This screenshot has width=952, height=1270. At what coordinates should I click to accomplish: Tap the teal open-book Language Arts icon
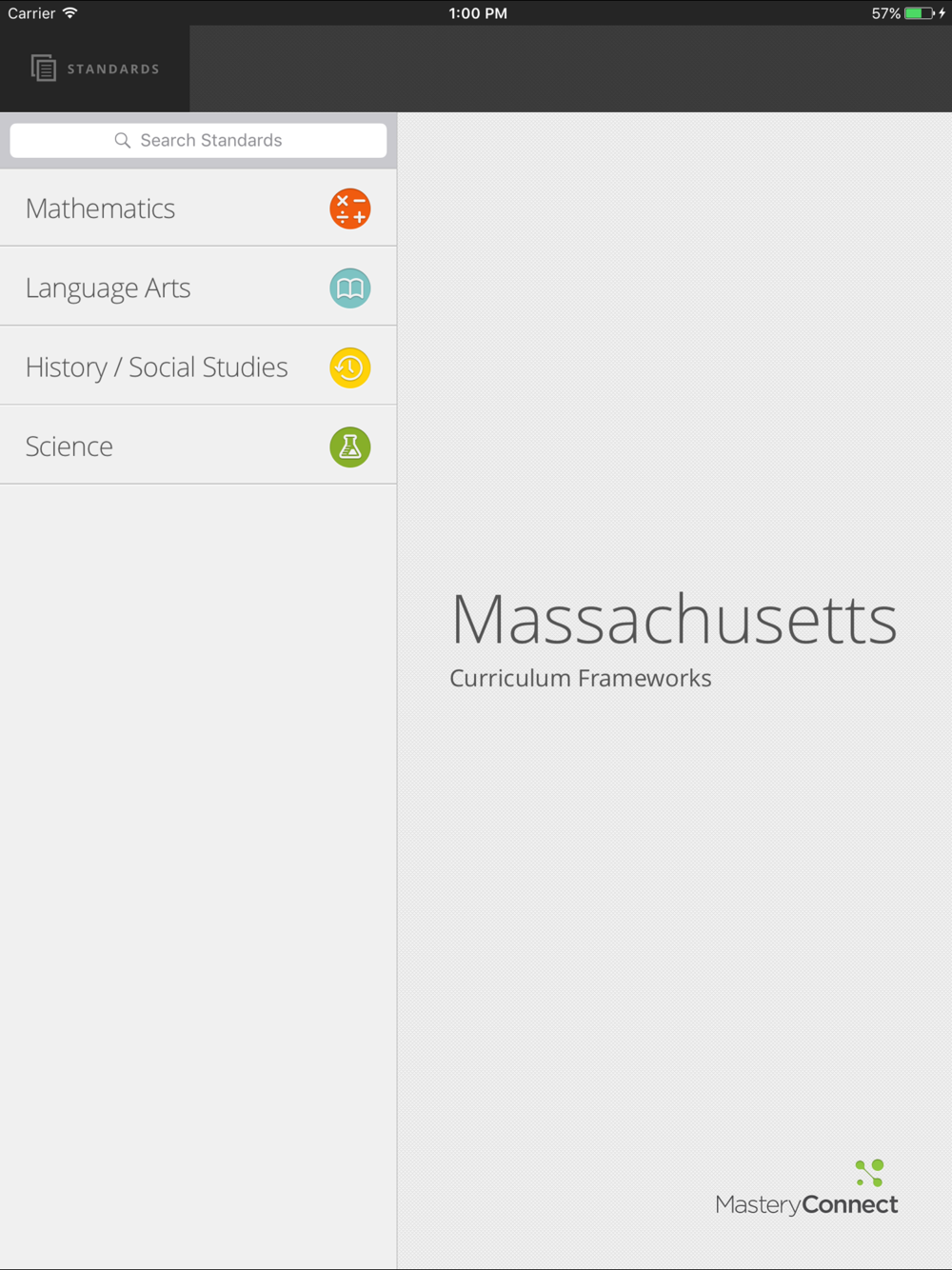(349, 288)
